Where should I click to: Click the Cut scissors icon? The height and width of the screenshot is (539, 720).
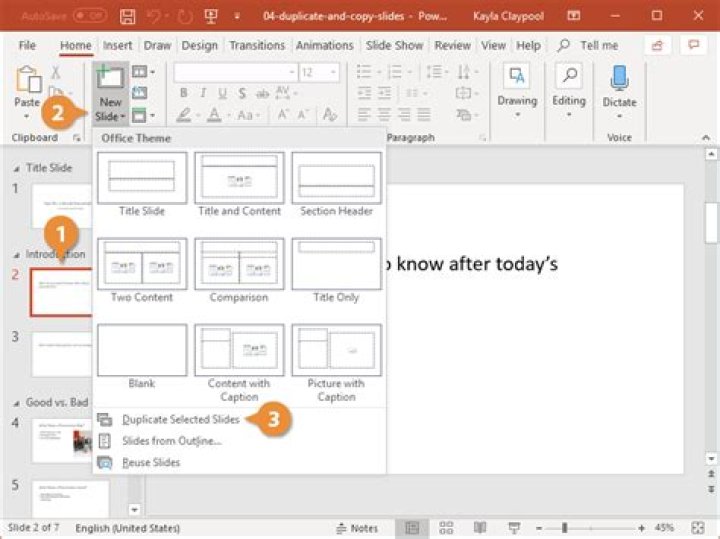tap(56, 73)
